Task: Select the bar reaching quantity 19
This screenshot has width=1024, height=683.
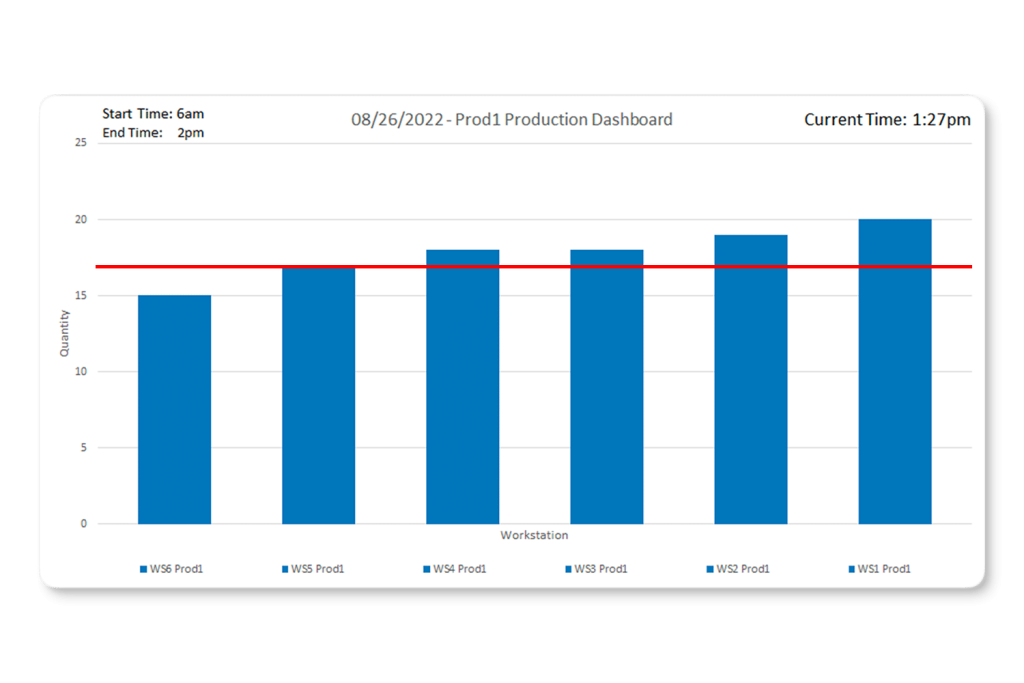Action: pyautogui.click(x=750, y=380)
